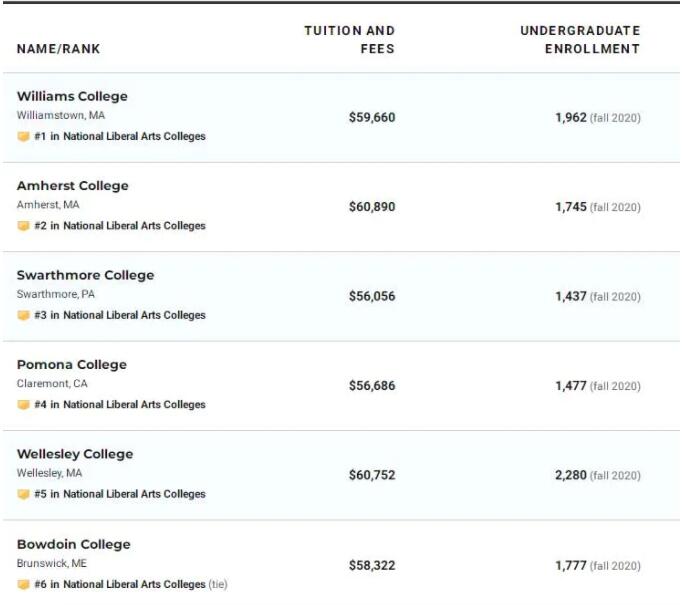Click the badge icon beside #4 ranking

point(23,405)
